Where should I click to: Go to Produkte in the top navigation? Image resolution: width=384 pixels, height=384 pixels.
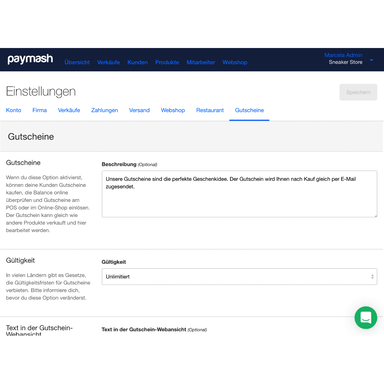point(167,62)
